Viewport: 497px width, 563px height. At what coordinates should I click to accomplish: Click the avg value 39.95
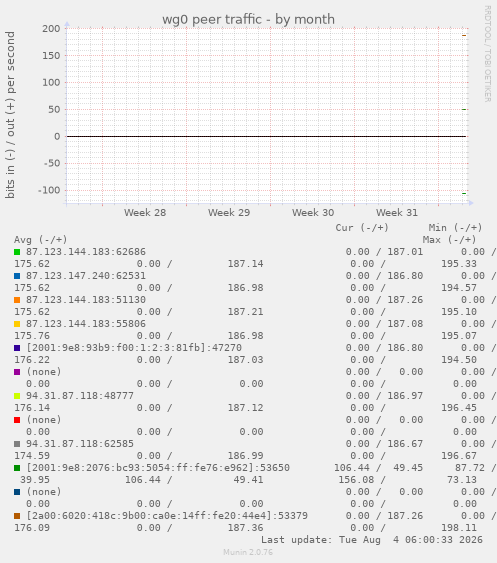click(x=35, y=480)
